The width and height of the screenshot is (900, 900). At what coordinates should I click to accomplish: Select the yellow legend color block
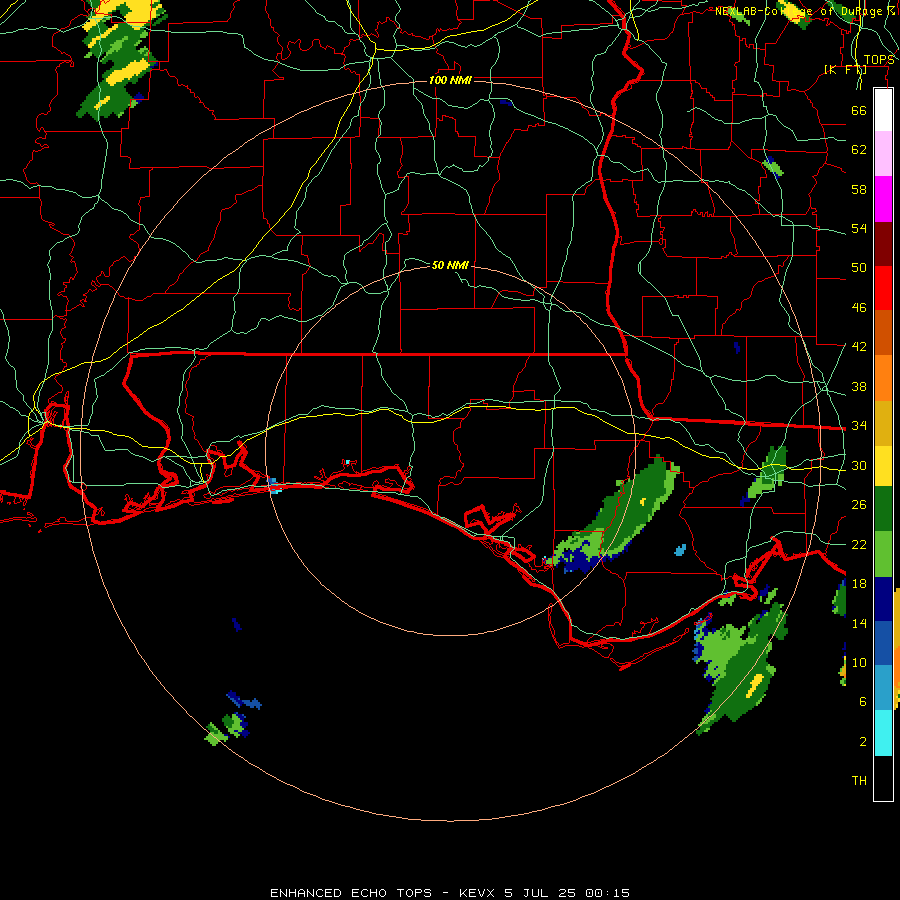pyautogui.click(x=883, y=466)
